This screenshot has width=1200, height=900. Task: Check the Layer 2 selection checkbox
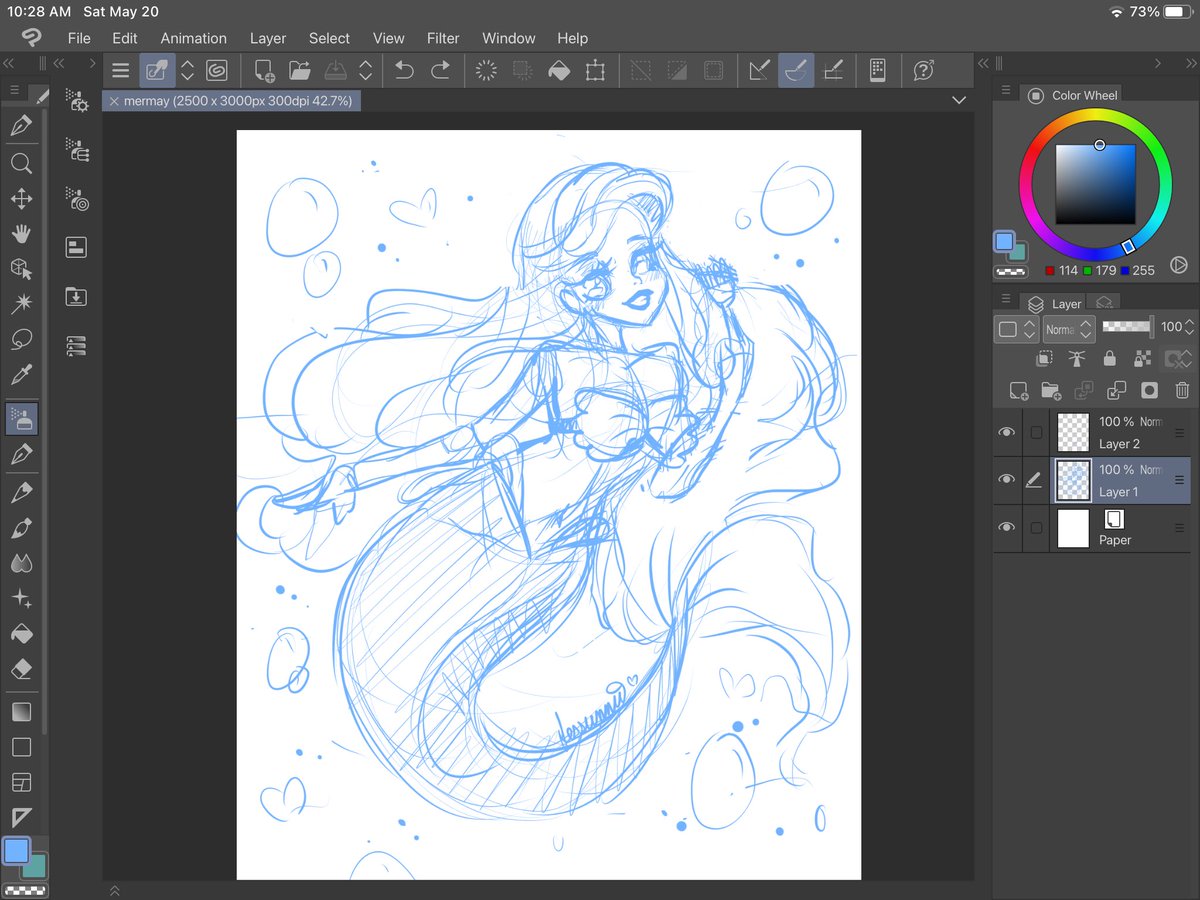click(1036, 432)
